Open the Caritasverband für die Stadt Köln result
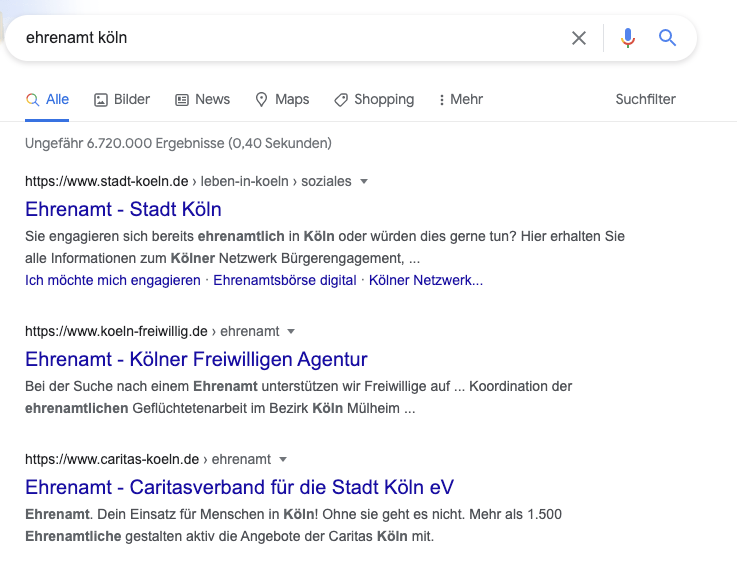The width and height of the screenshot is (737, 565). click(x=239, y=487)
